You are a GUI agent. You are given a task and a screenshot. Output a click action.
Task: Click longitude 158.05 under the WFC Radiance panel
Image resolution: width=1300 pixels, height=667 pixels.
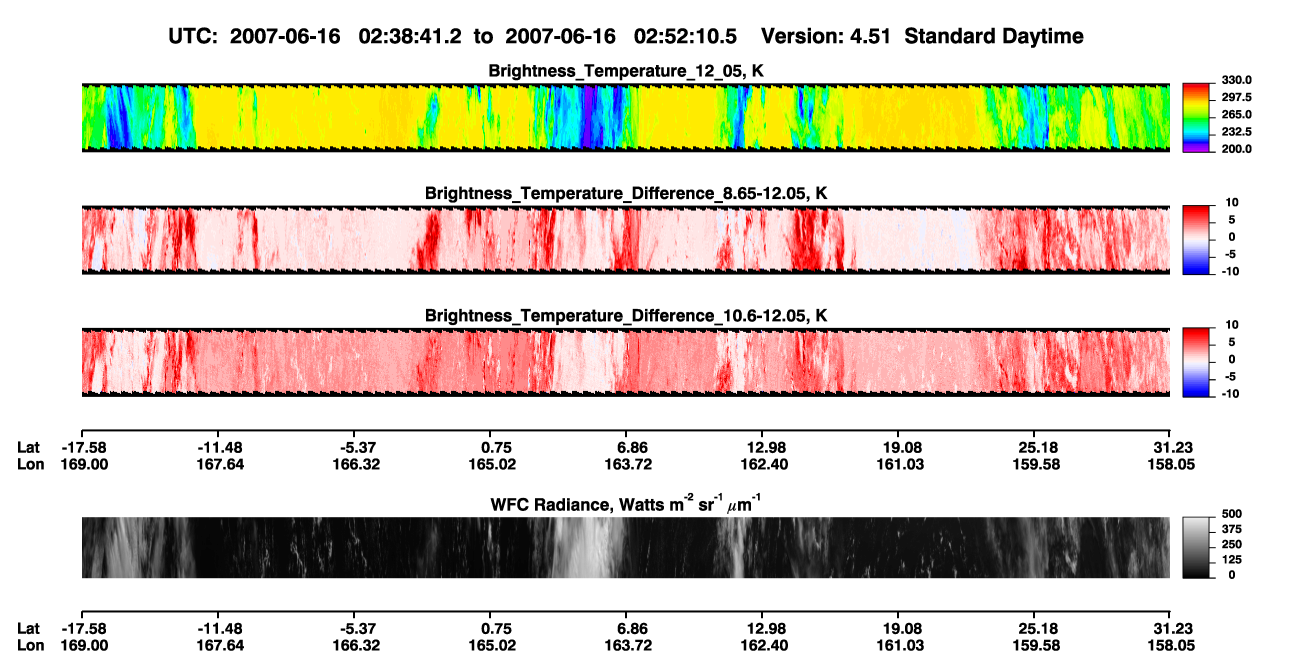tap(1171, 646)
